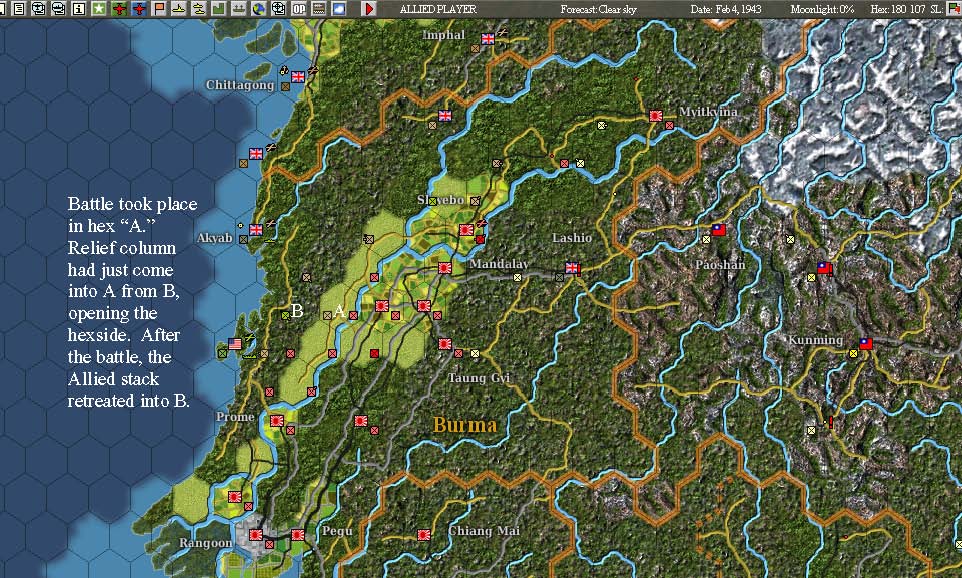The height and width of the screenshot is (578, 962).
Task: Select the Chinese flag at Kunming
Action: coord(866,344)
